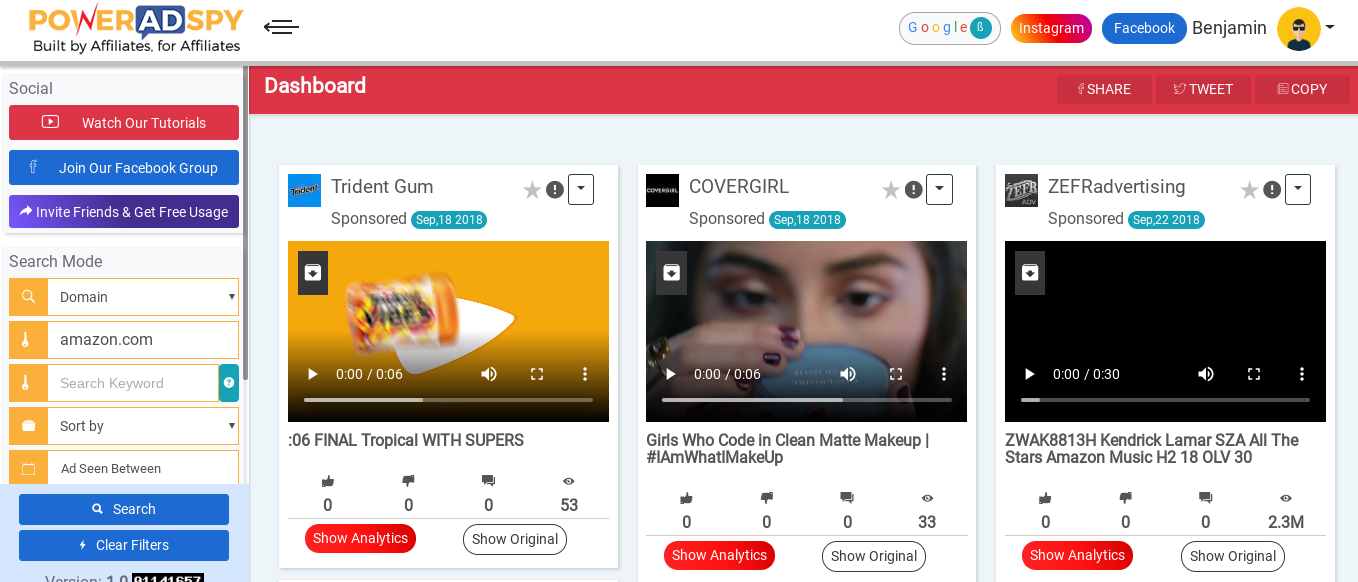Image resolution: width=1358 pixels, height=582 pixels.
Task: Show Analytics for the ZEFRadvertising ad
Action: 1077,556
